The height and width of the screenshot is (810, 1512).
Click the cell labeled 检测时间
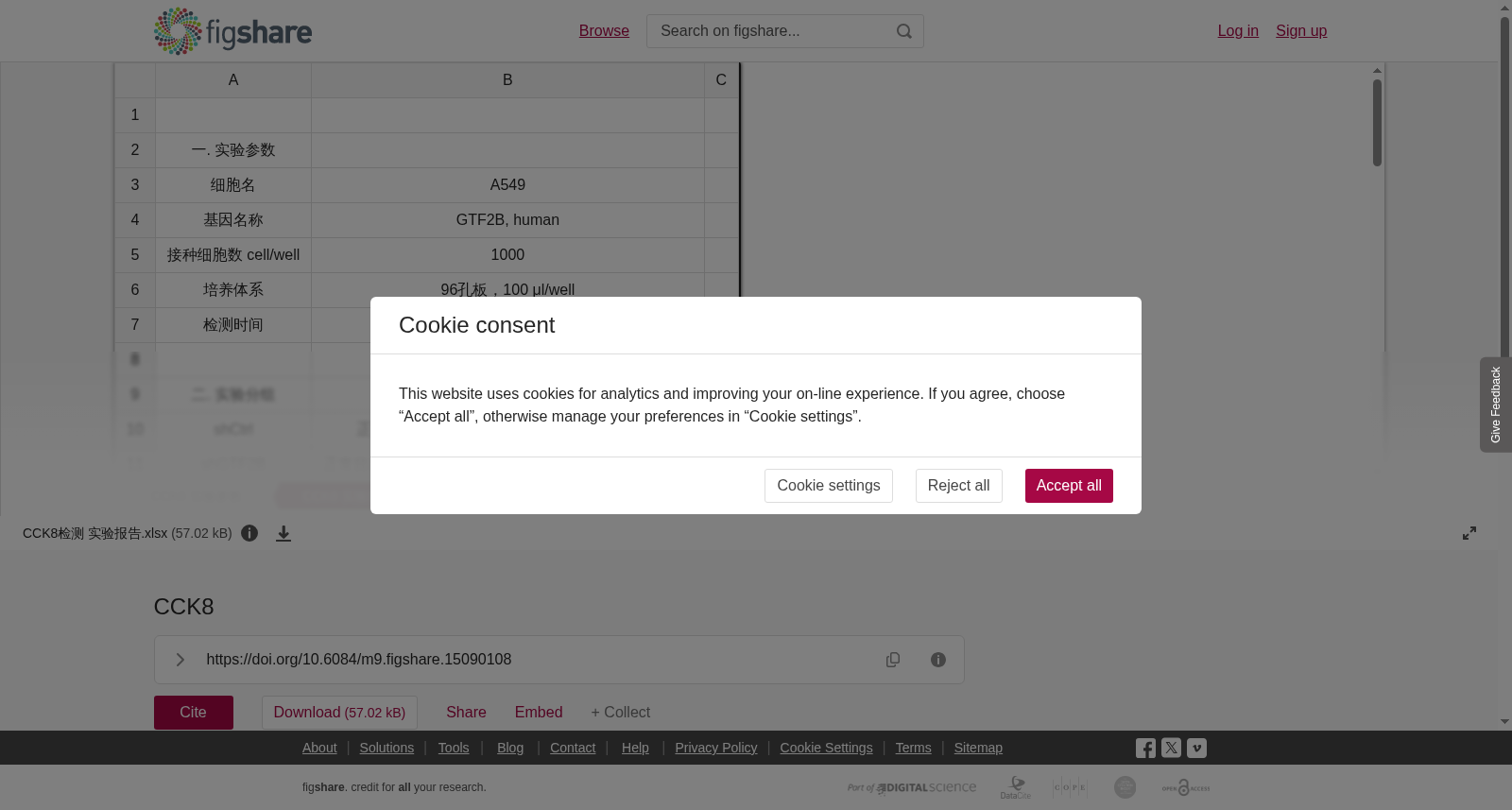(x=233, y=325)
